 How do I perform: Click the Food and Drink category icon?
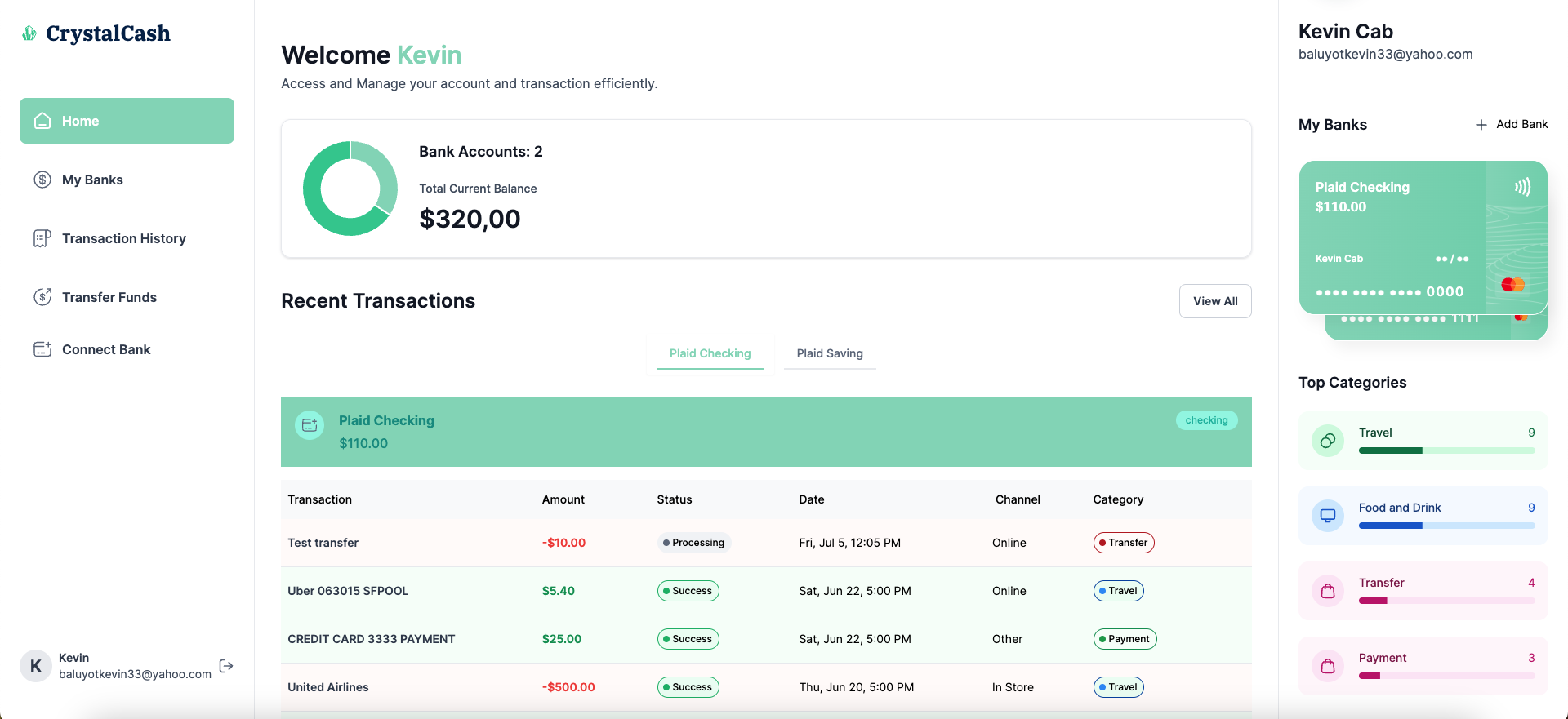tap(1328, 516)
